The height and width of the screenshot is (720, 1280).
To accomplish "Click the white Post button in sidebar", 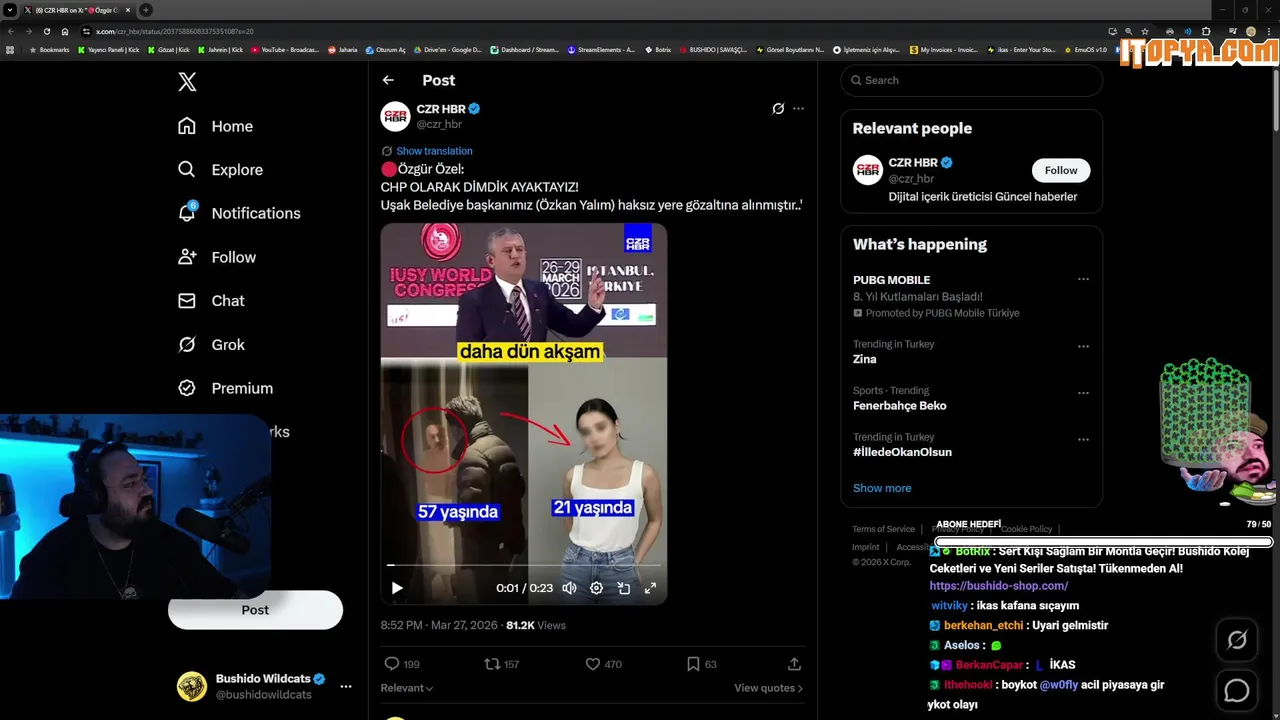I will (255, 610).
